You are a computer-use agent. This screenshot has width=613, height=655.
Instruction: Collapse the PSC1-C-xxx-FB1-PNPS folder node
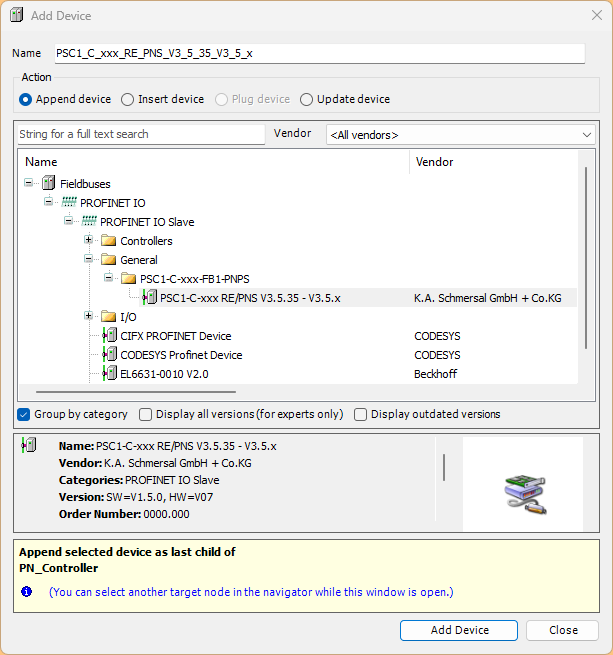(x=108, y=277)
